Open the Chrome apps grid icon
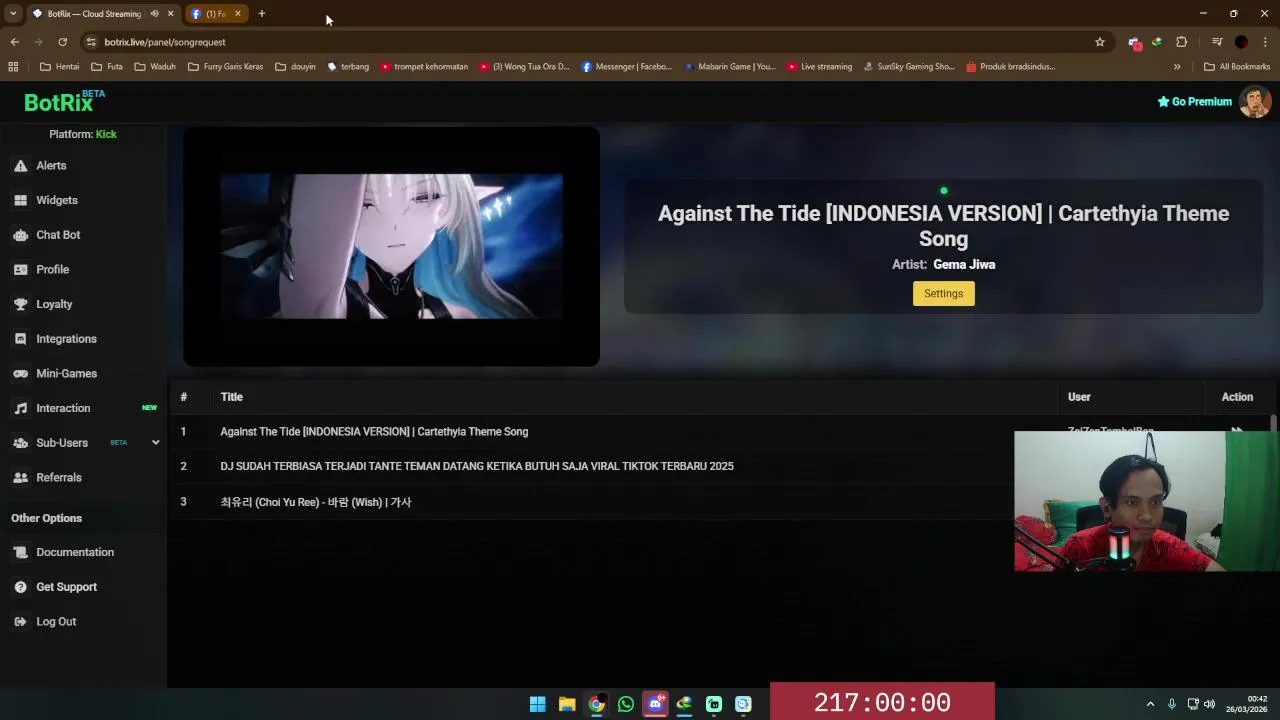Image resolution: width=1280 pixels, height=720 pixels. (13, 67)
